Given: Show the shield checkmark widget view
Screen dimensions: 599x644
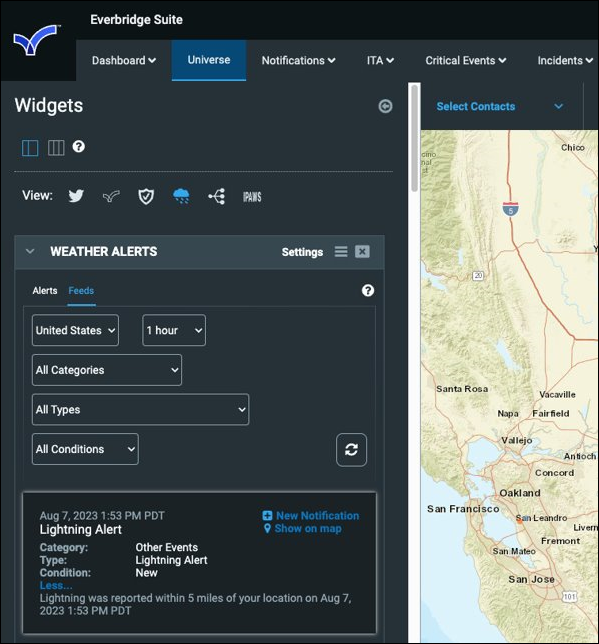Looking at the screenshot, I should 146,196.
